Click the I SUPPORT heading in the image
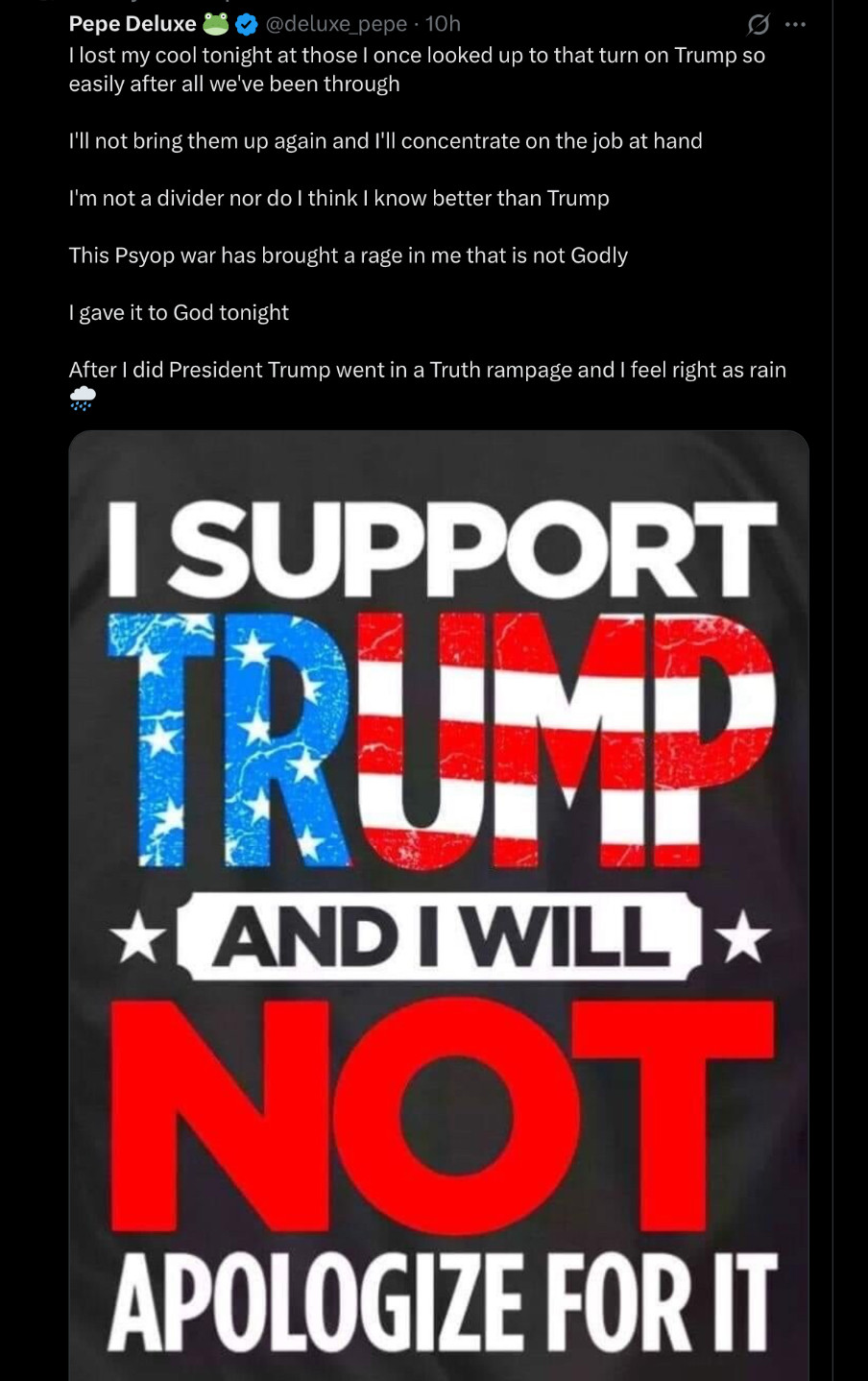This screenshot has height=1381, width=868. point(442,546)
